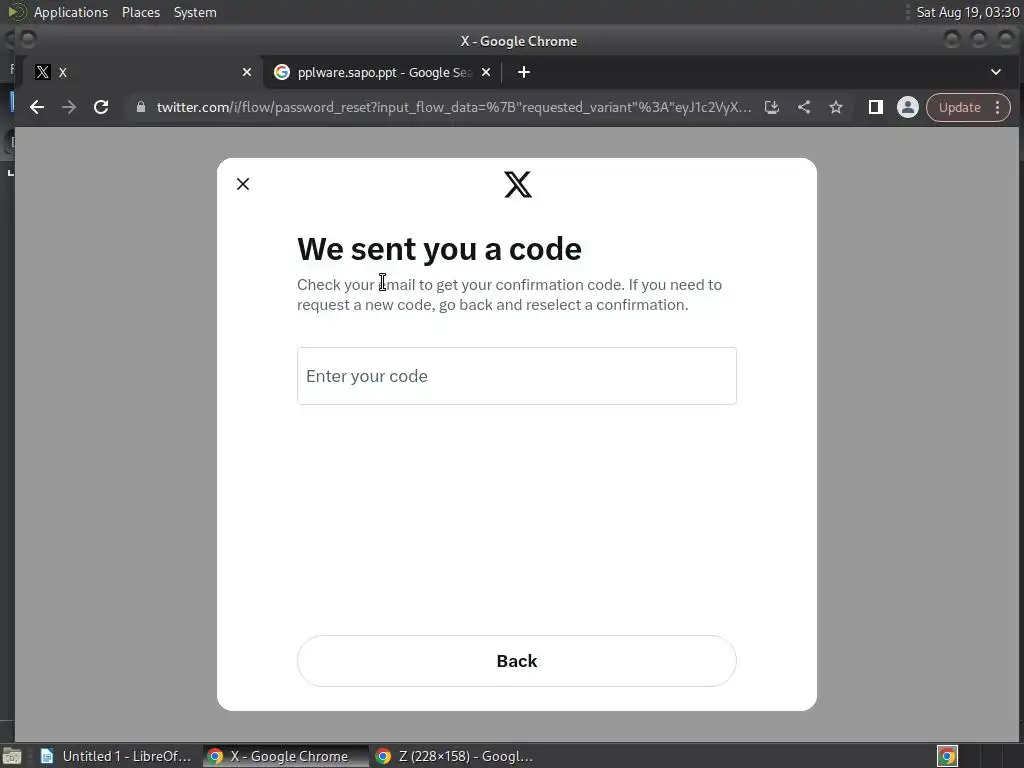Bookmark this page with the star icon
The height and width of the screenshot is (768, 1024).
[836, 108]
